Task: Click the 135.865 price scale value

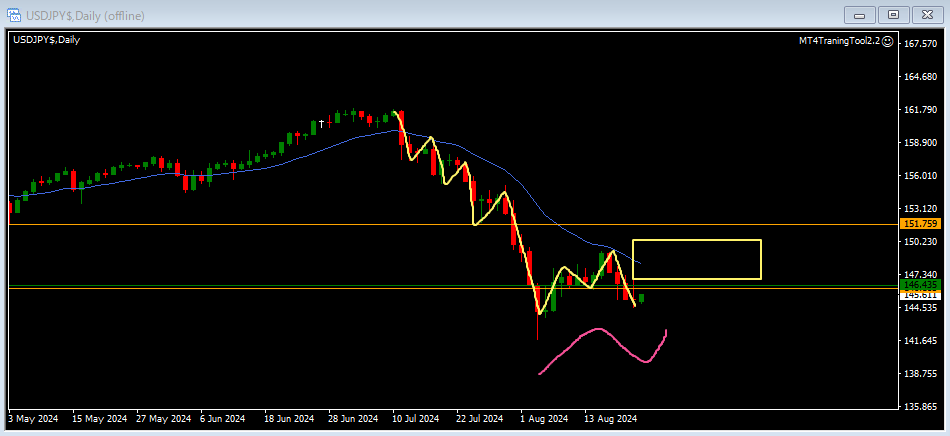Action: (919, 407)
